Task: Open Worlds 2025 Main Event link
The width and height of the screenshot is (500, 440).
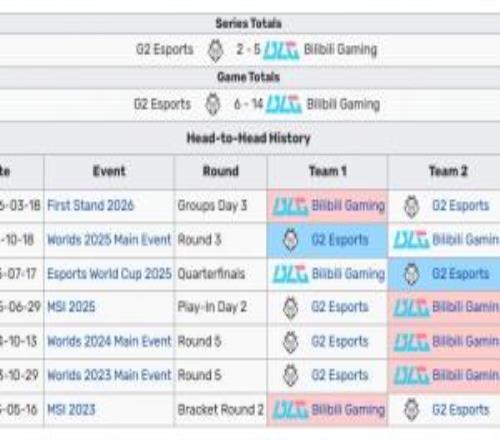Action: coord(109,240)
